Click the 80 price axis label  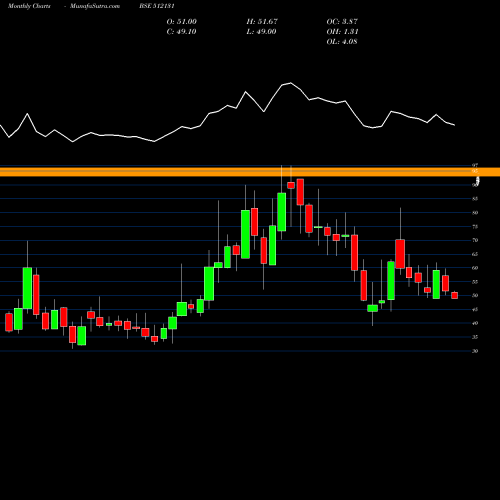coord(475,213)
